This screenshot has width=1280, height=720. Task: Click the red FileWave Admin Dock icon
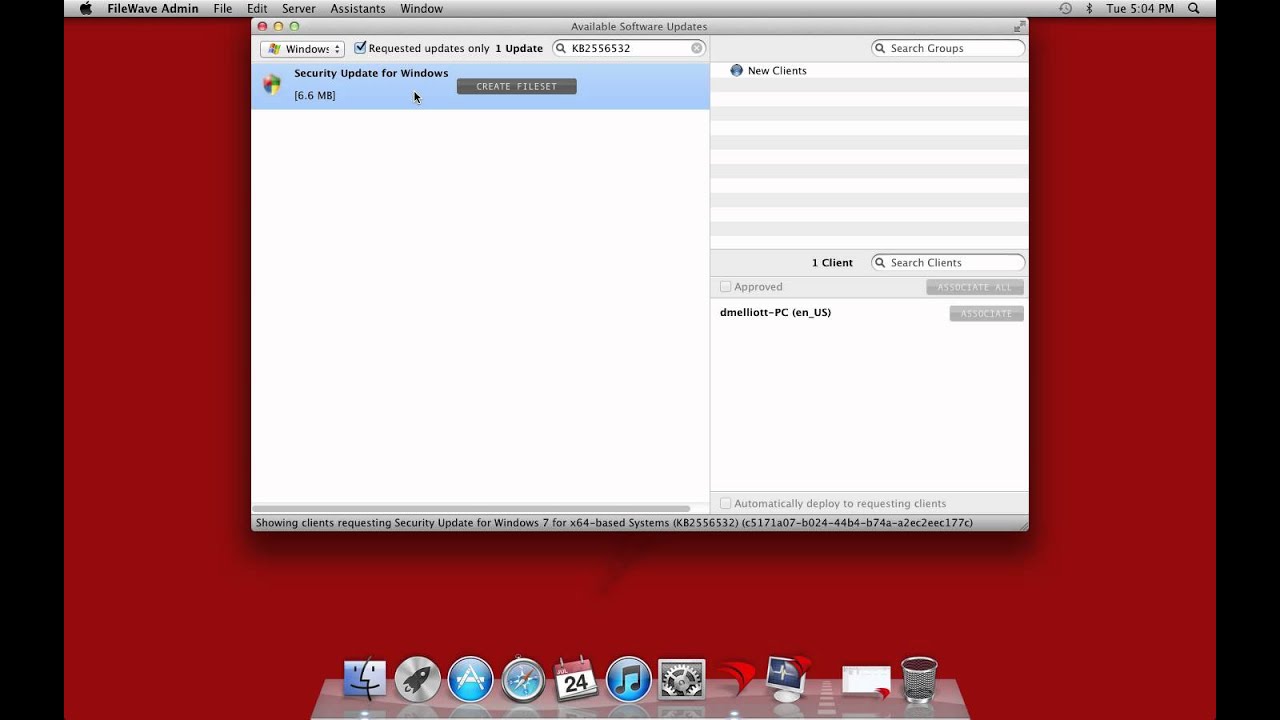[735, 679]
